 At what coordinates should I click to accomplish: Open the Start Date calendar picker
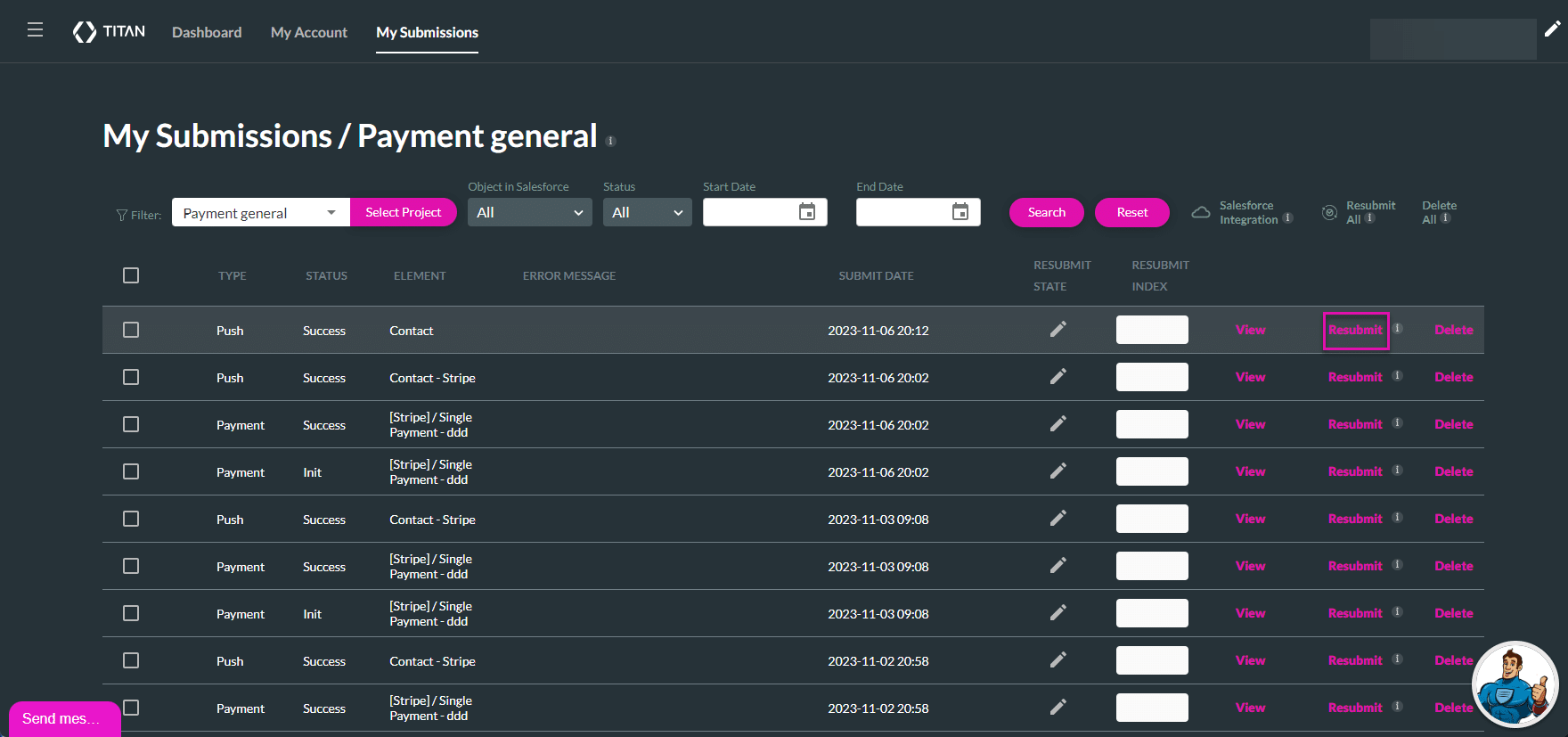tap(807, 212)
